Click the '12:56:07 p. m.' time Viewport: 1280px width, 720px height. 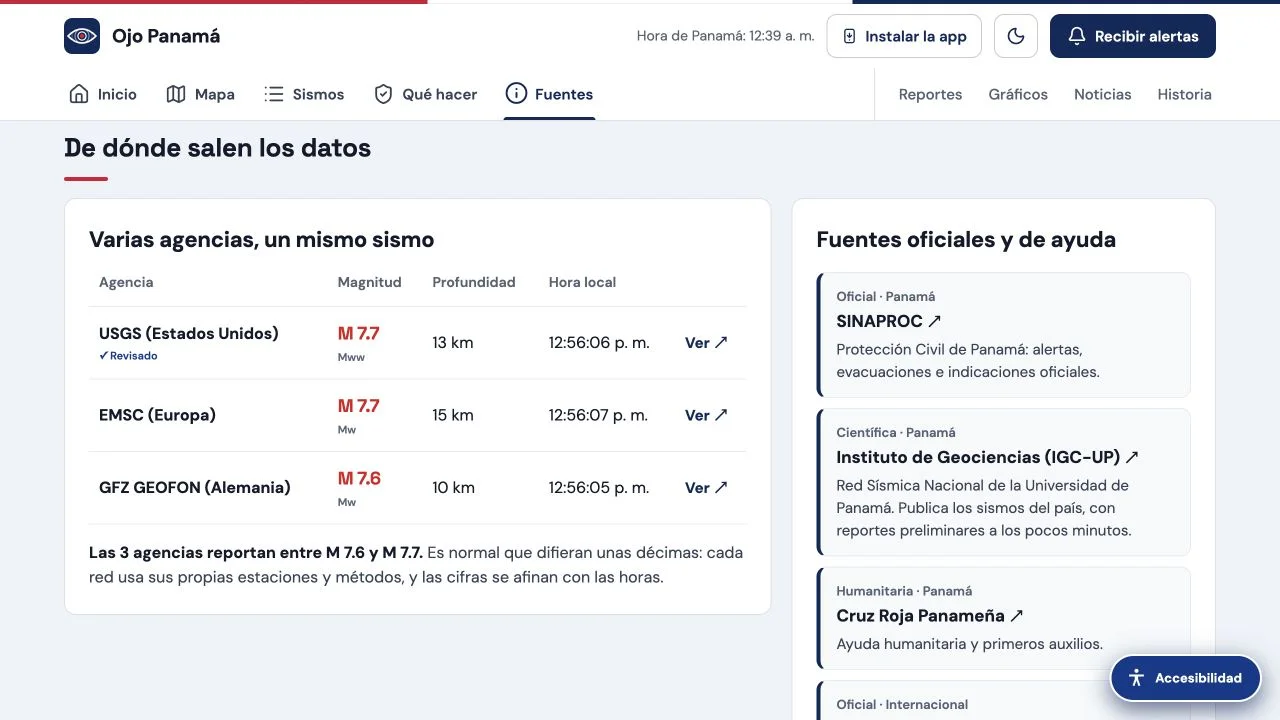click(598, 415)
